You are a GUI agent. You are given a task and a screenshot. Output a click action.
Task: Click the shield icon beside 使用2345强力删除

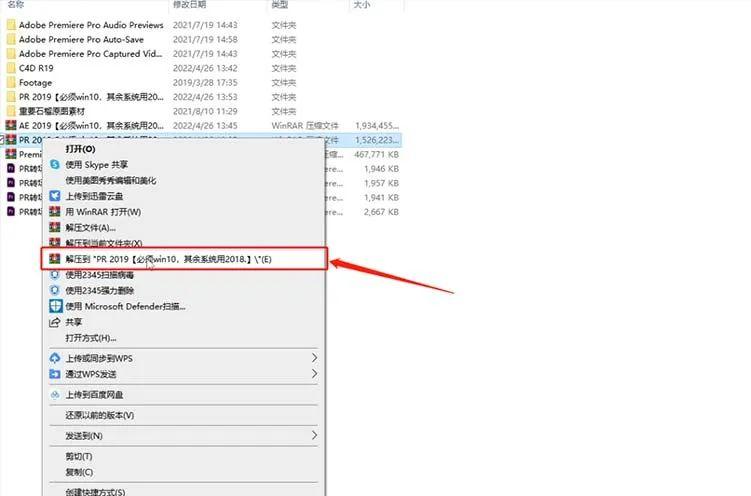pyautogui.click(x=55, y=291)
